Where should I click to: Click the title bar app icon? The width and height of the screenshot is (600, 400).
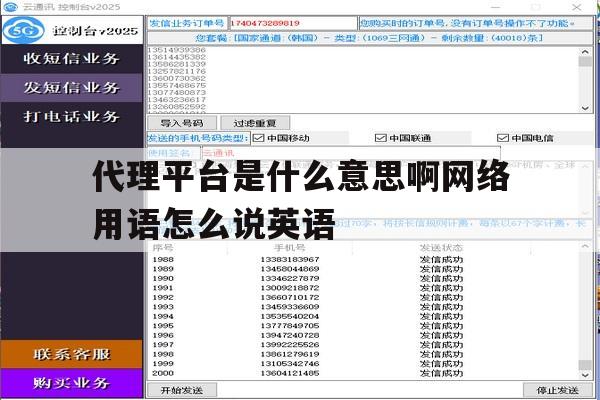(10, 7)
